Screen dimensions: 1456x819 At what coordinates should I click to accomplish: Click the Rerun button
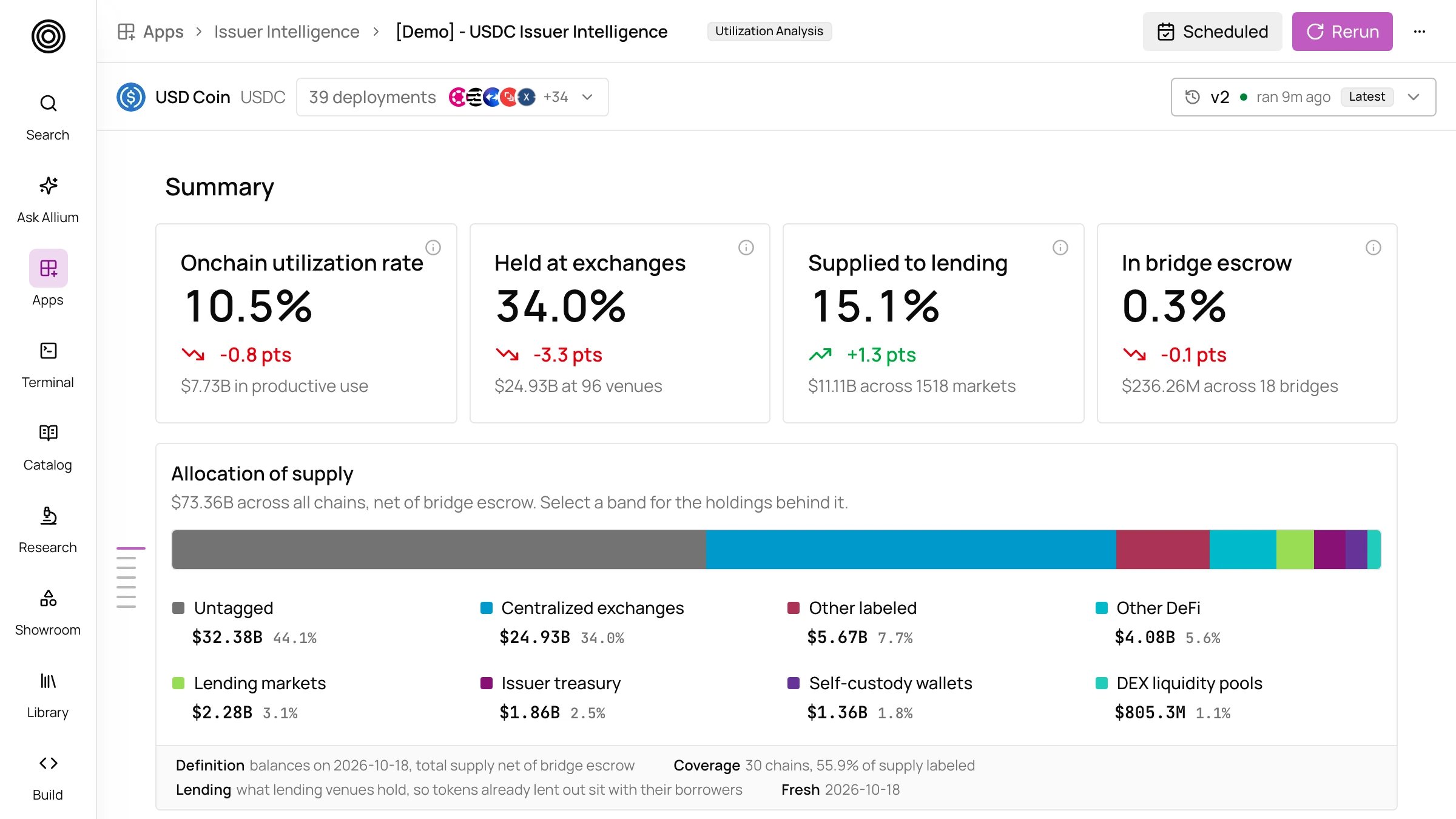click(1343, 32)
